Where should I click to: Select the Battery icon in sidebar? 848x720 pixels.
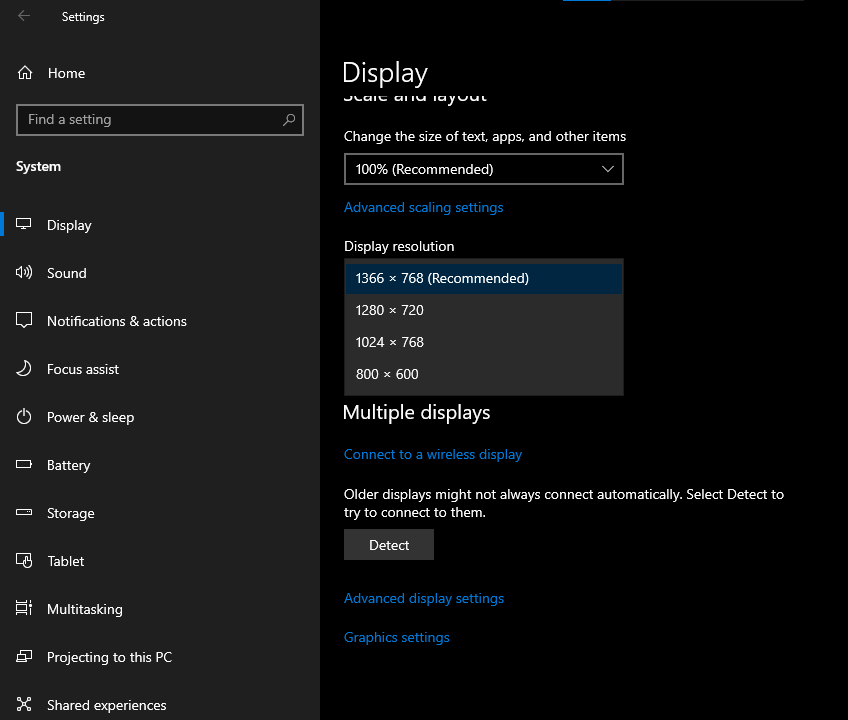click(x=25, y=465)
